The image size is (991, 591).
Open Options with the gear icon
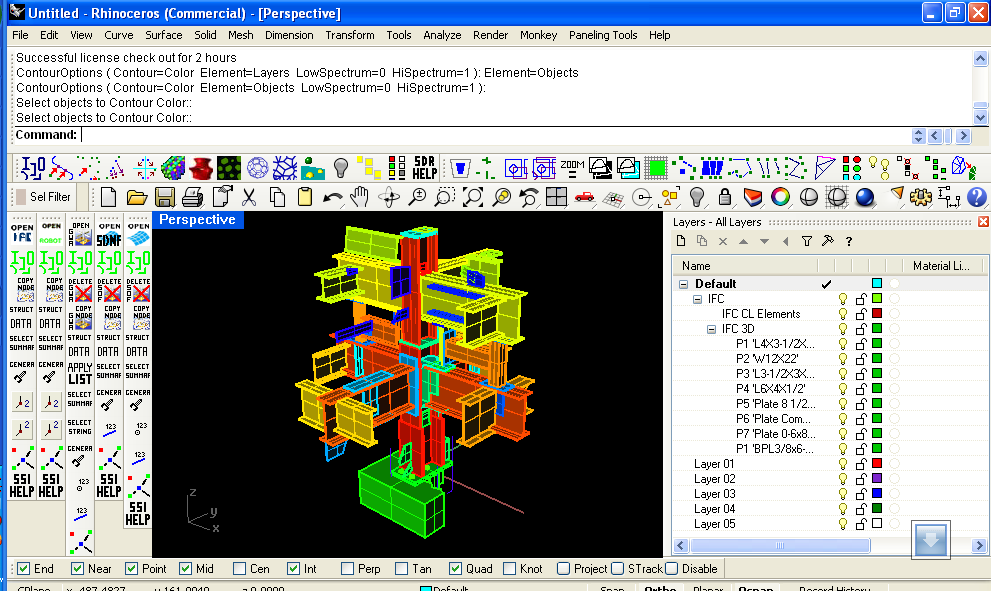pos(921,197)
